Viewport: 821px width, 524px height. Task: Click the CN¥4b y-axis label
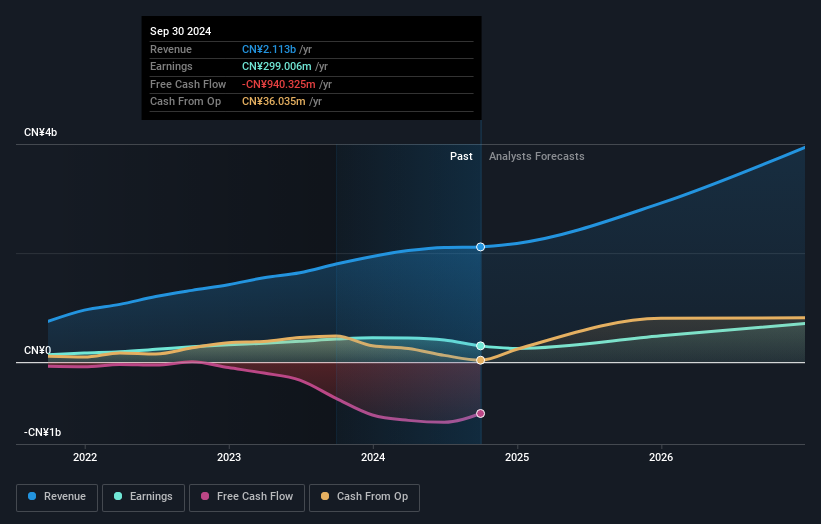pyautogui.click(x=40, y=132)
